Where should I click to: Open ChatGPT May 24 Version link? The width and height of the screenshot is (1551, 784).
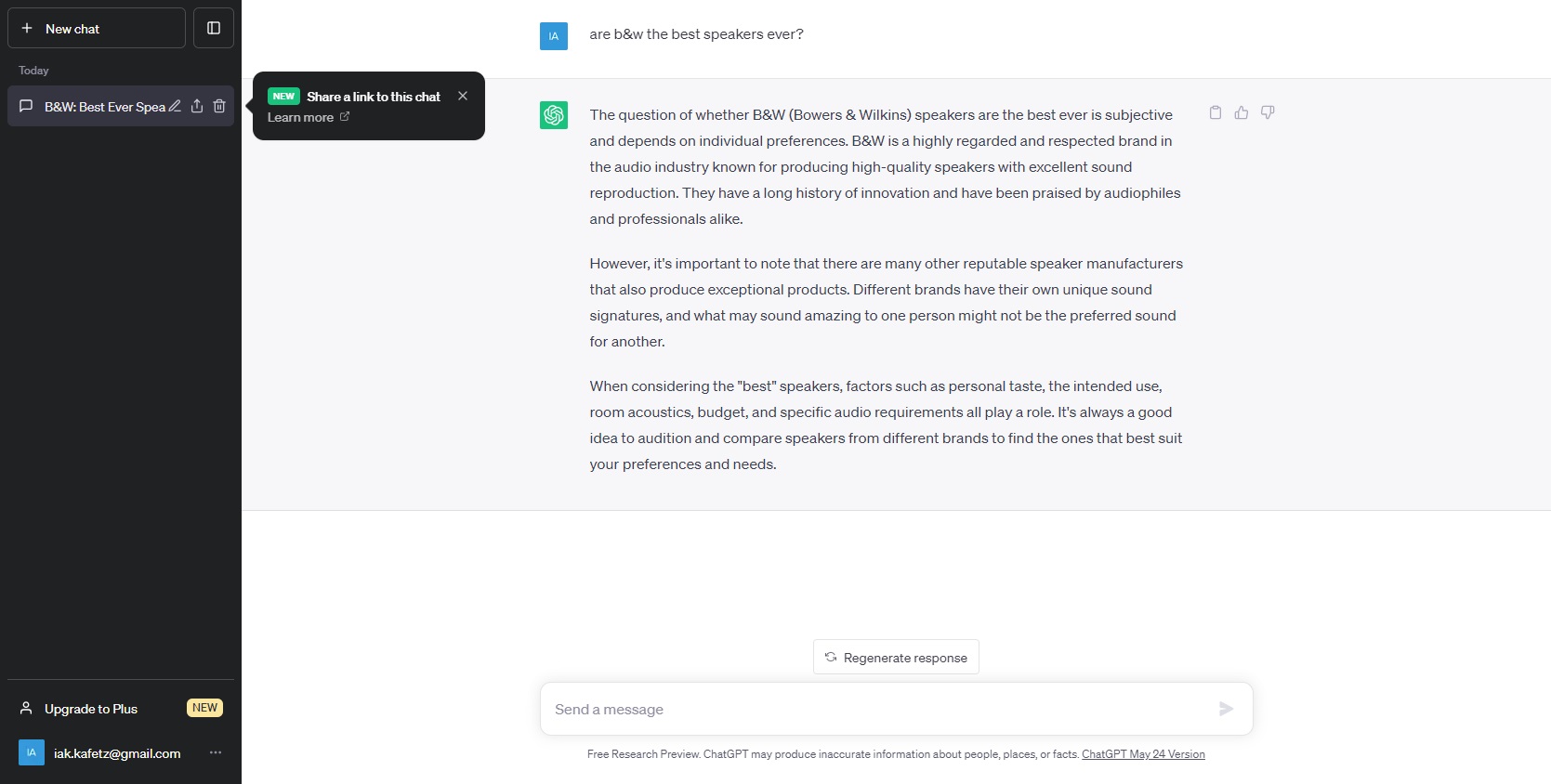click(1143, 754)
